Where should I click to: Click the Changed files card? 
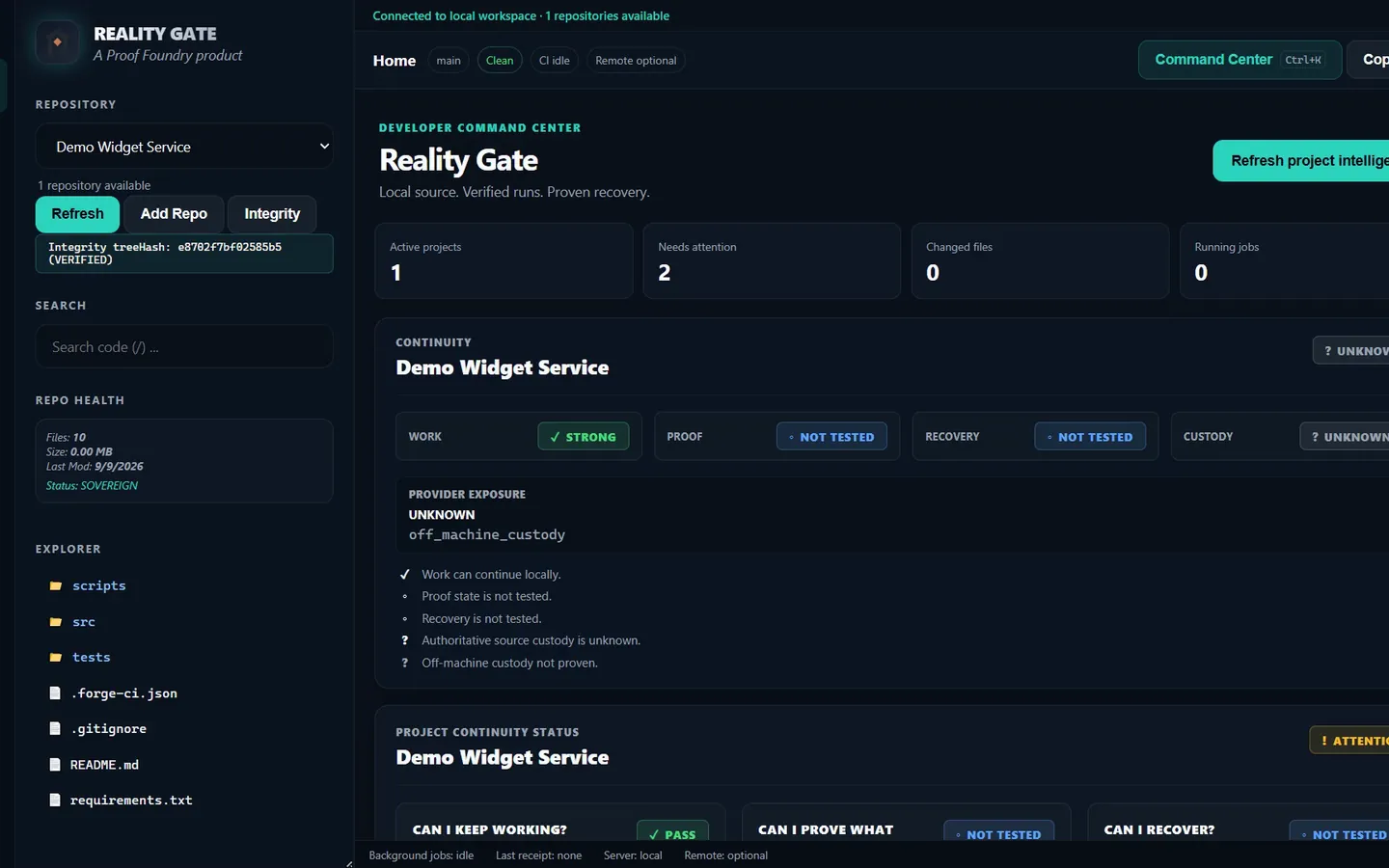(1040, 261)
